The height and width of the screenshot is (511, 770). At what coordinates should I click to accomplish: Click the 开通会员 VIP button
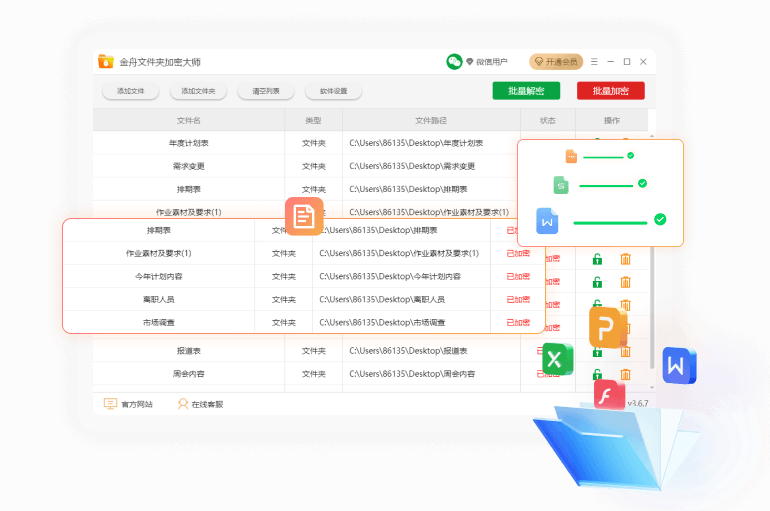[x=555, y=62]
